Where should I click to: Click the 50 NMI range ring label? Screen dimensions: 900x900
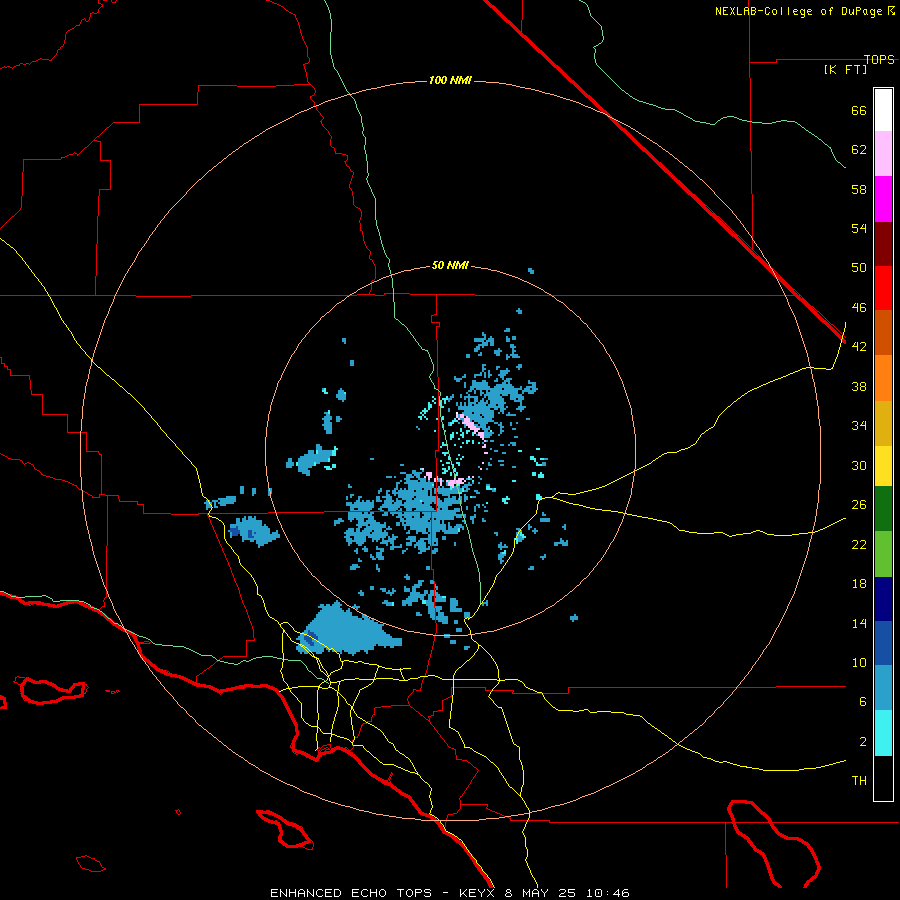click(450, 265)
